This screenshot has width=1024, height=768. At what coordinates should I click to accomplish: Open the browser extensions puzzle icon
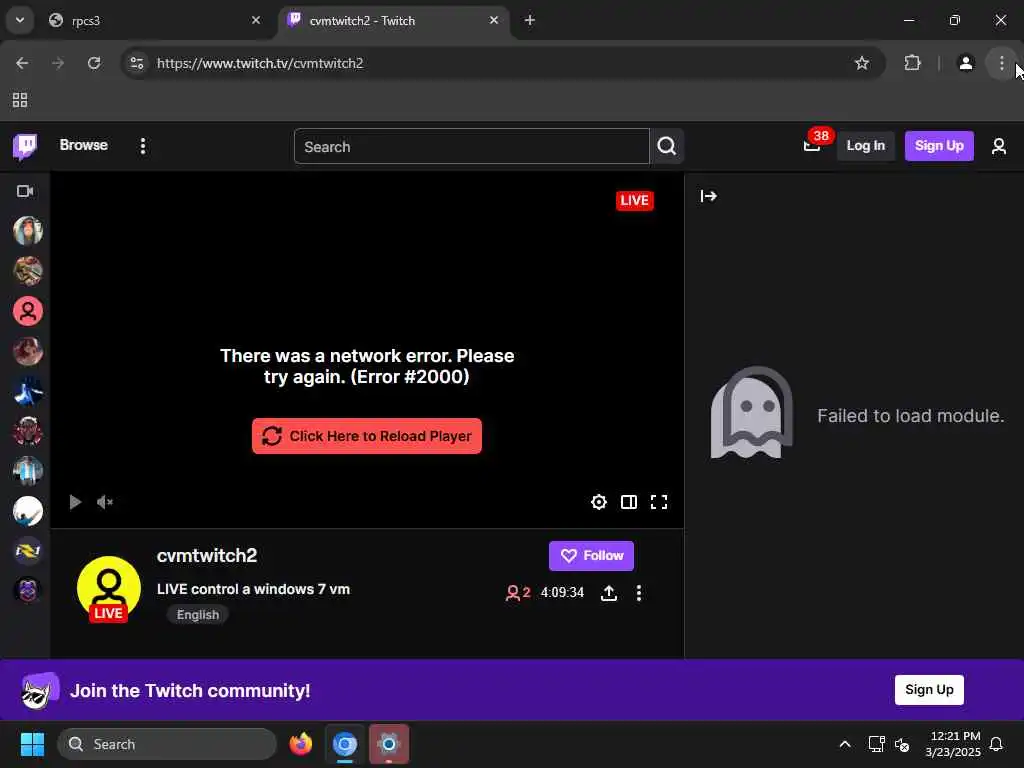tap(912, 63)
